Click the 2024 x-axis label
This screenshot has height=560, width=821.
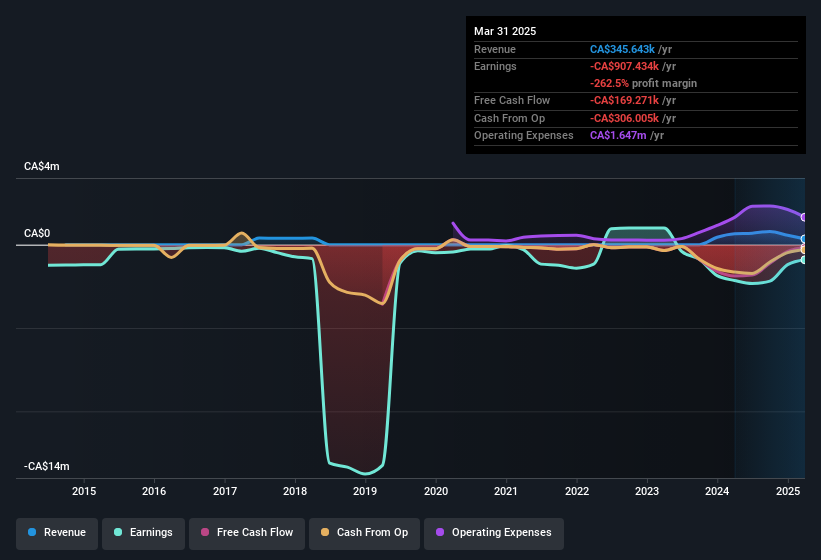click(x=717, y=491)
